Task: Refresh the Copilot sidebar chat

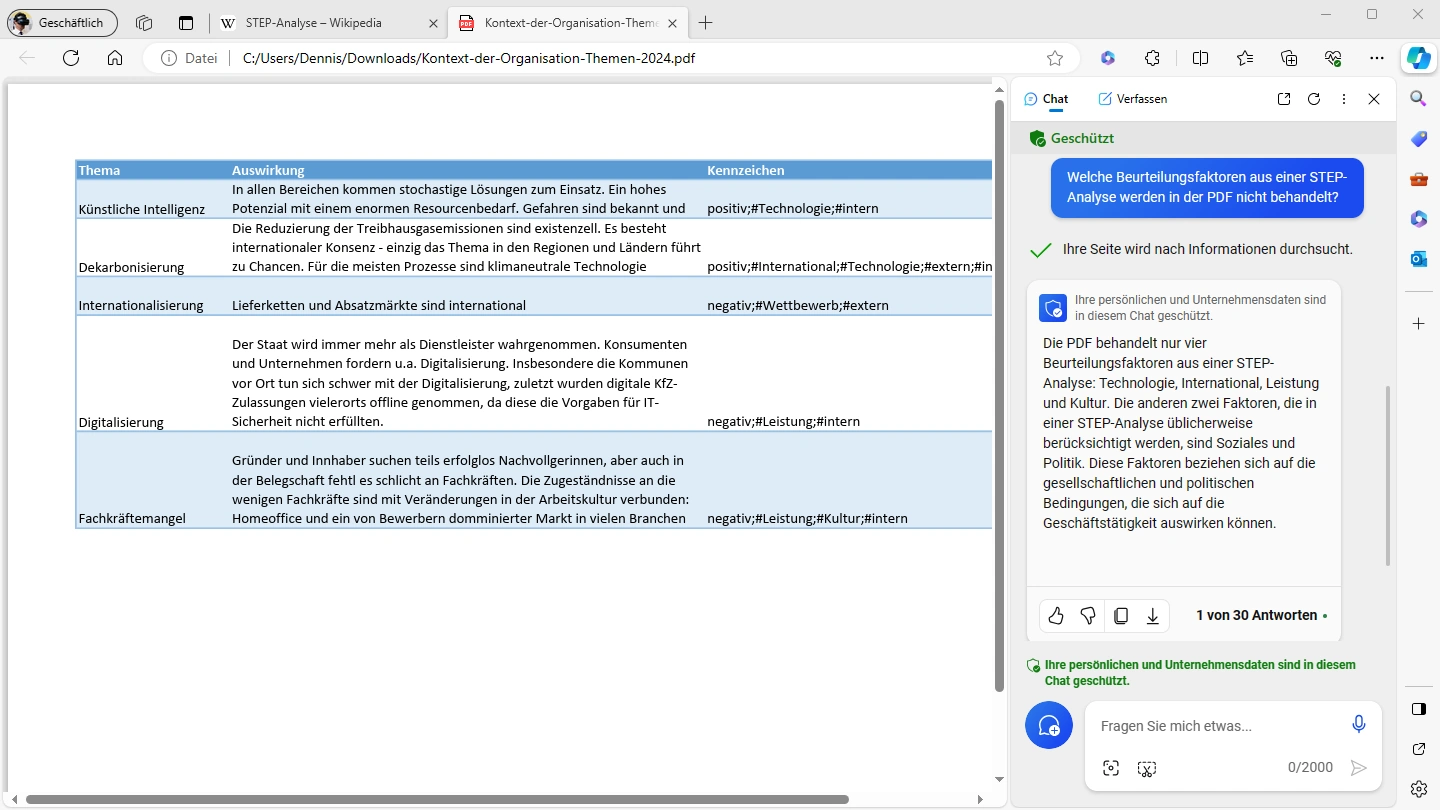Action: coord(1314,99)
